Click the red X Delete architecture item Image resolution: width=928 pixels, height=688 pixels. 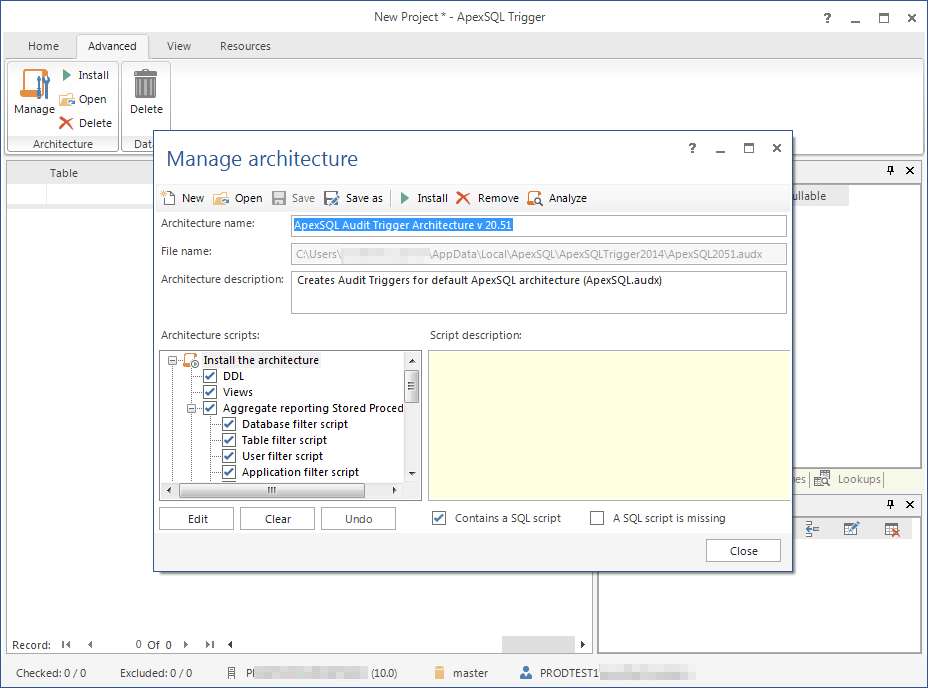86,123
